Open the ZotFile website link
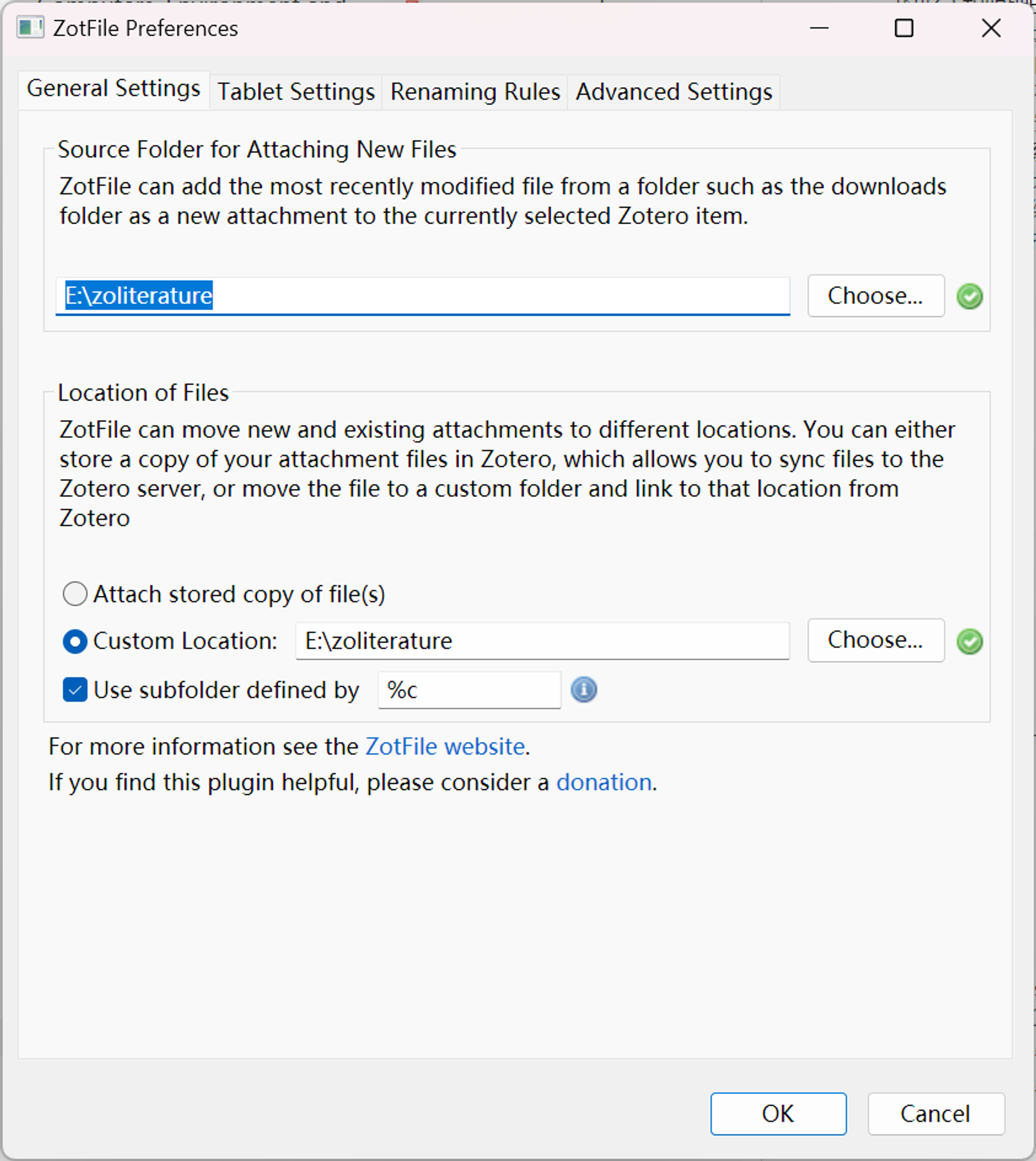The width and height of the screenshot is (1036, 1161). pyautogui.click(x=444, y=746)
